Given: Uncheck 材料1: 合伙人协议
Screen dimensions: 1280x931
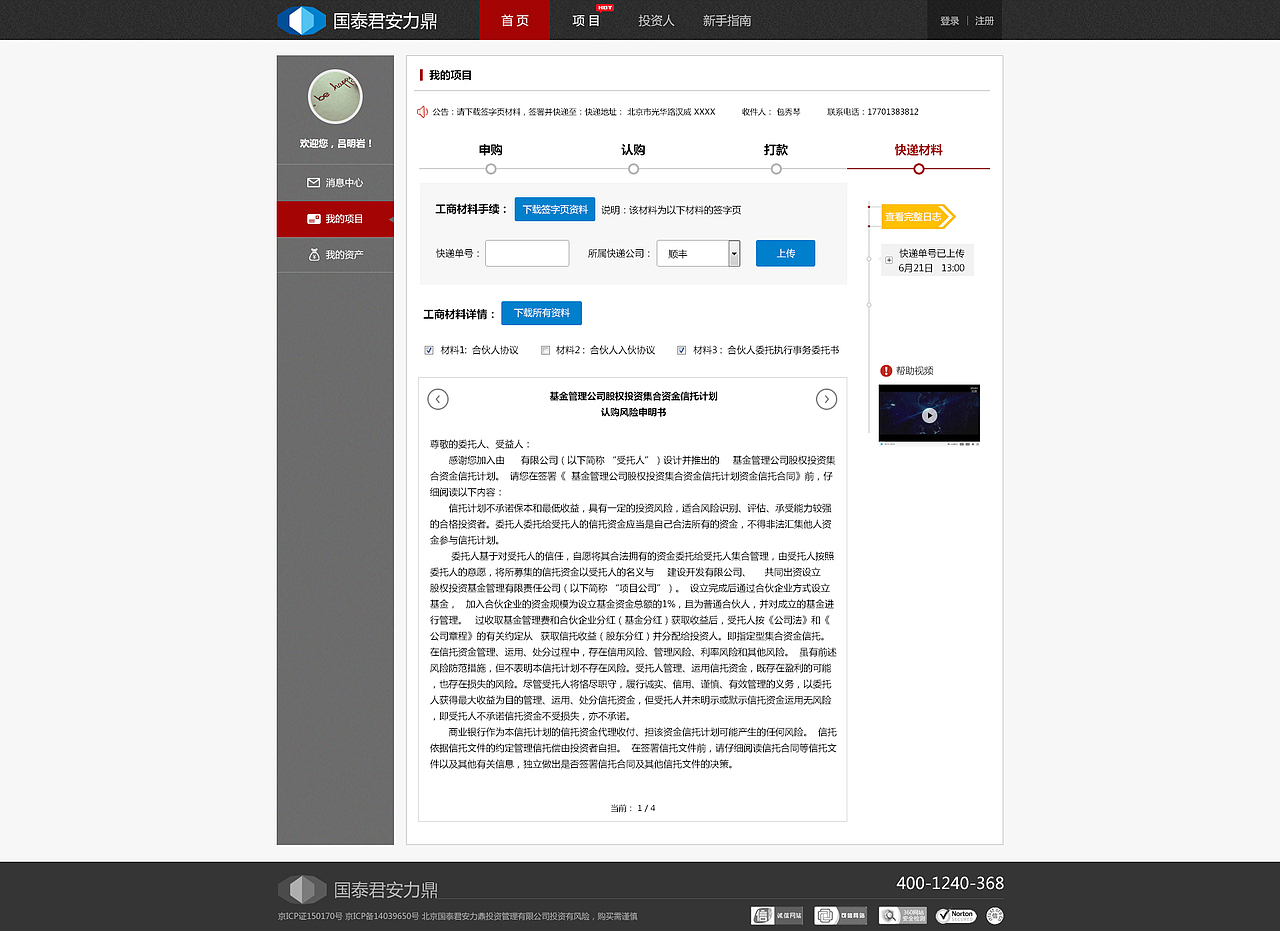Looking at the screenshot, I should click(429, 350).
